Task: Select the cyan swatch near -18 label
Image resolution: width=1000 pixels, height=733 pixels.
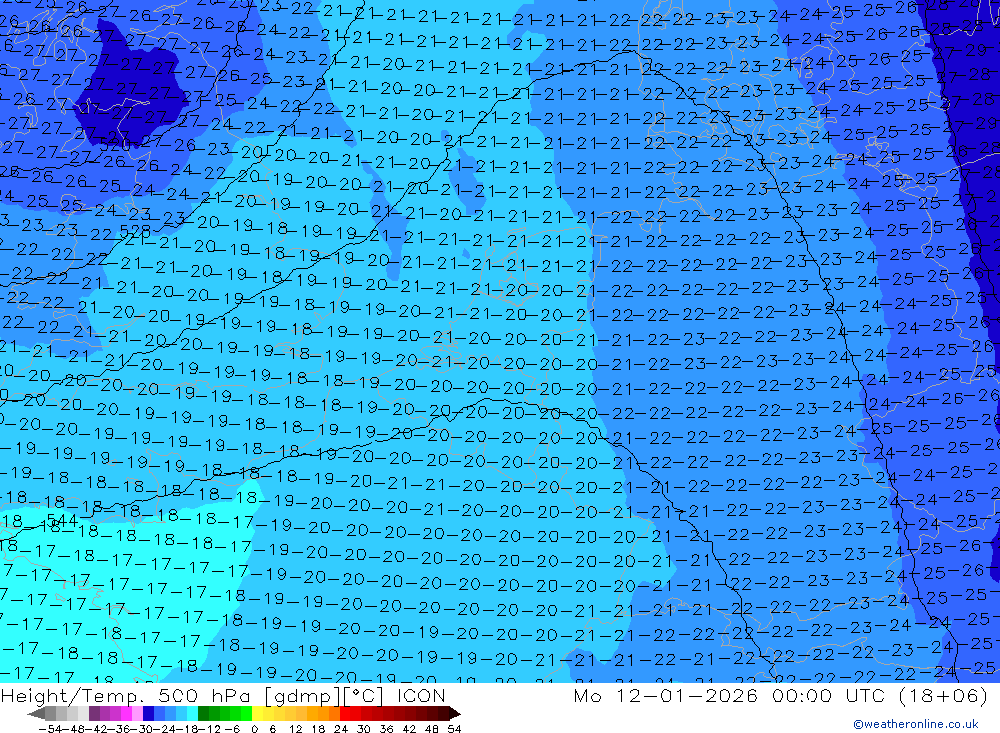Action: (x=193, y=713)
